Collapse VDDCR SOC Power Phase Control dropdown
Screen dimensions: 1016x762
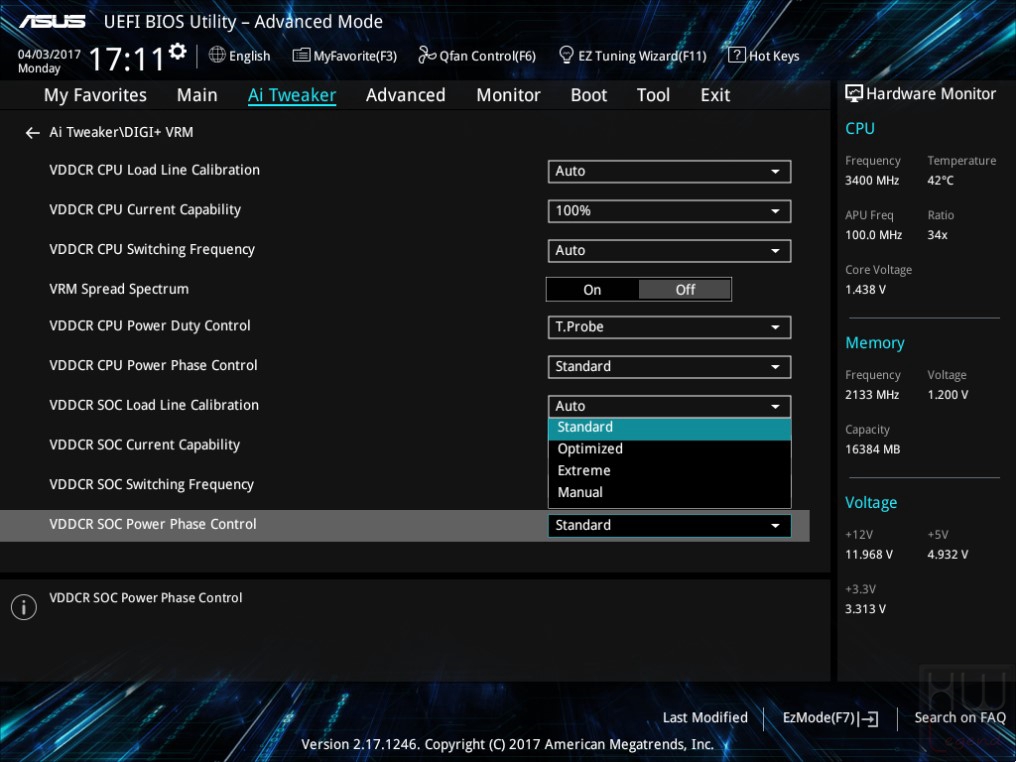(x=669, y=525)
